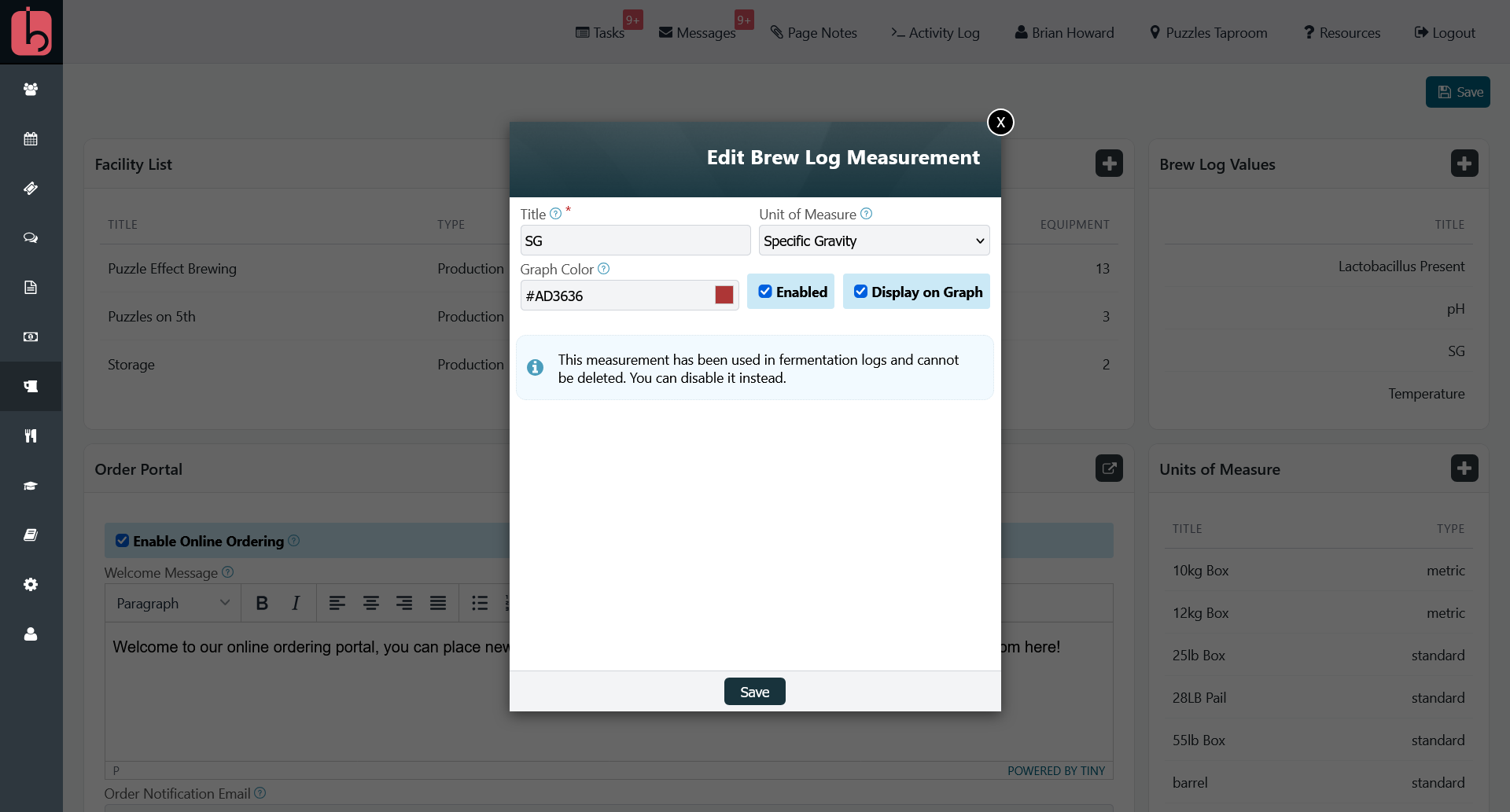Show help for Title field

(555, 214)
